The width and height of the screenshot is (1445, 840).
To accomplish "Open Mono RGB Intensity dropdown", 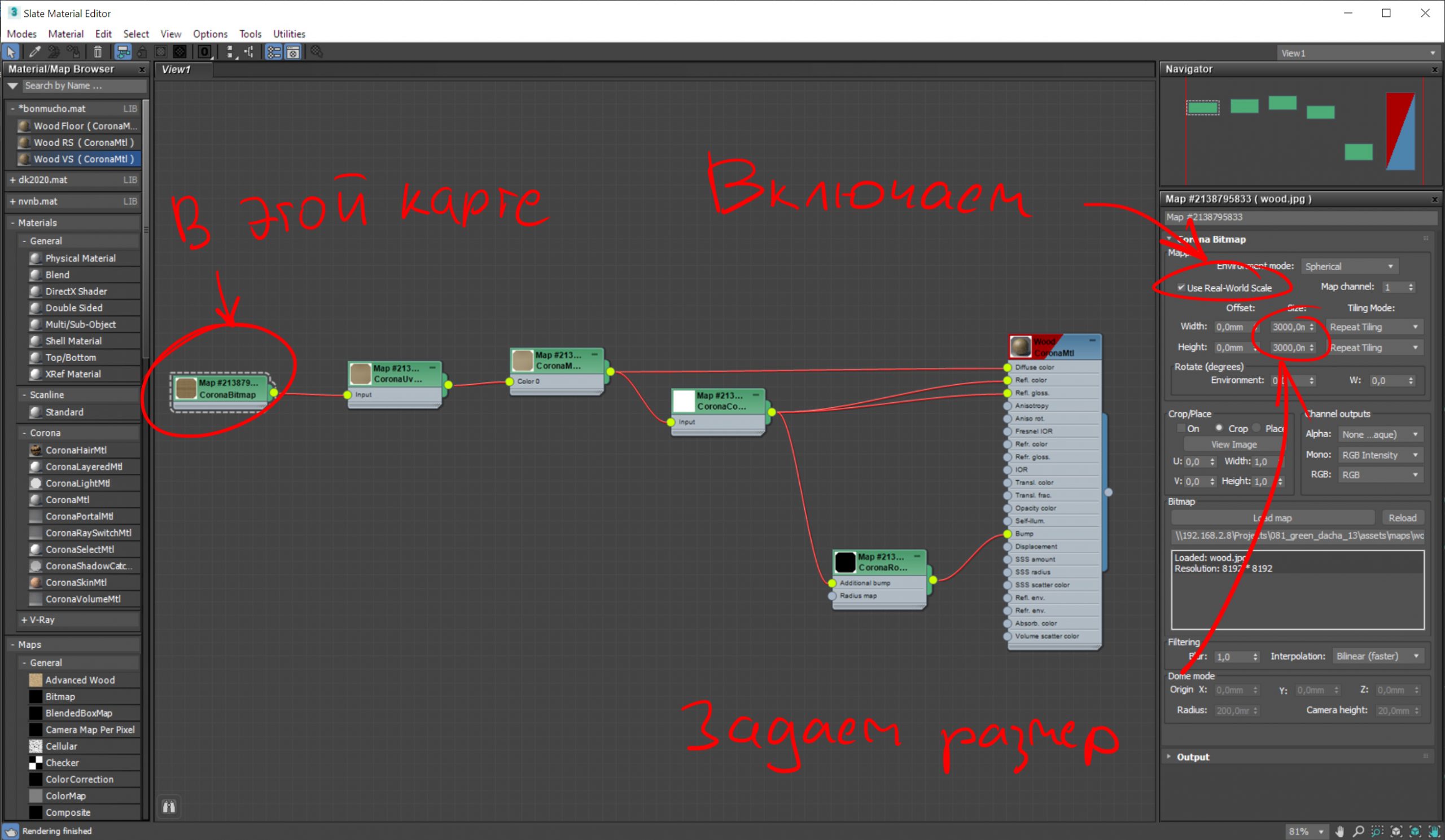I will 1381,455.
